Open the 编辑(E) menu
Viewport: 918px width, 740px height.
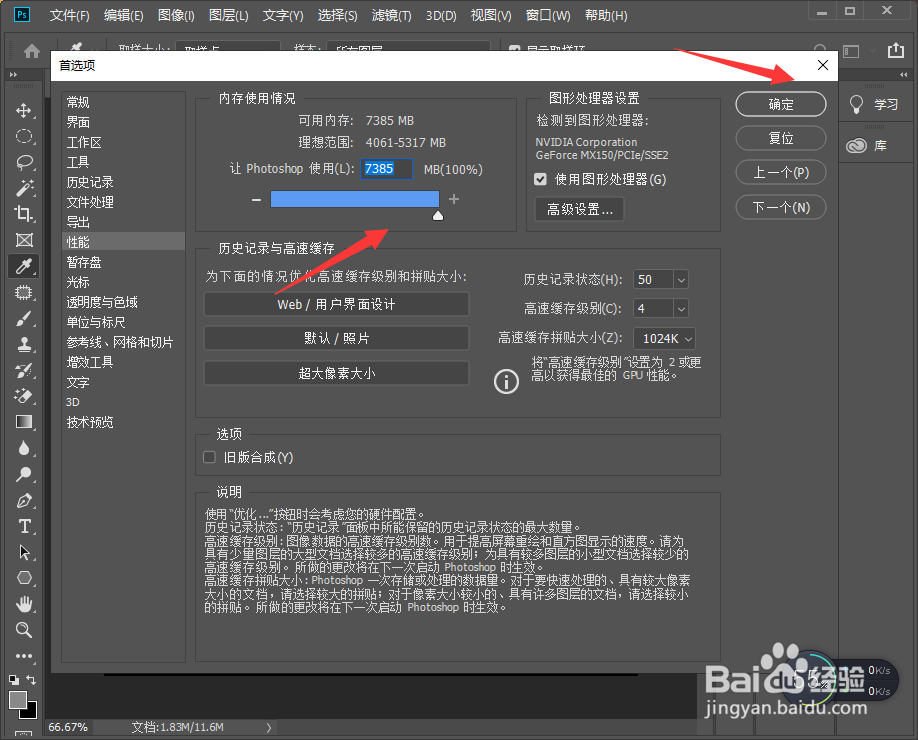point(123,16)
